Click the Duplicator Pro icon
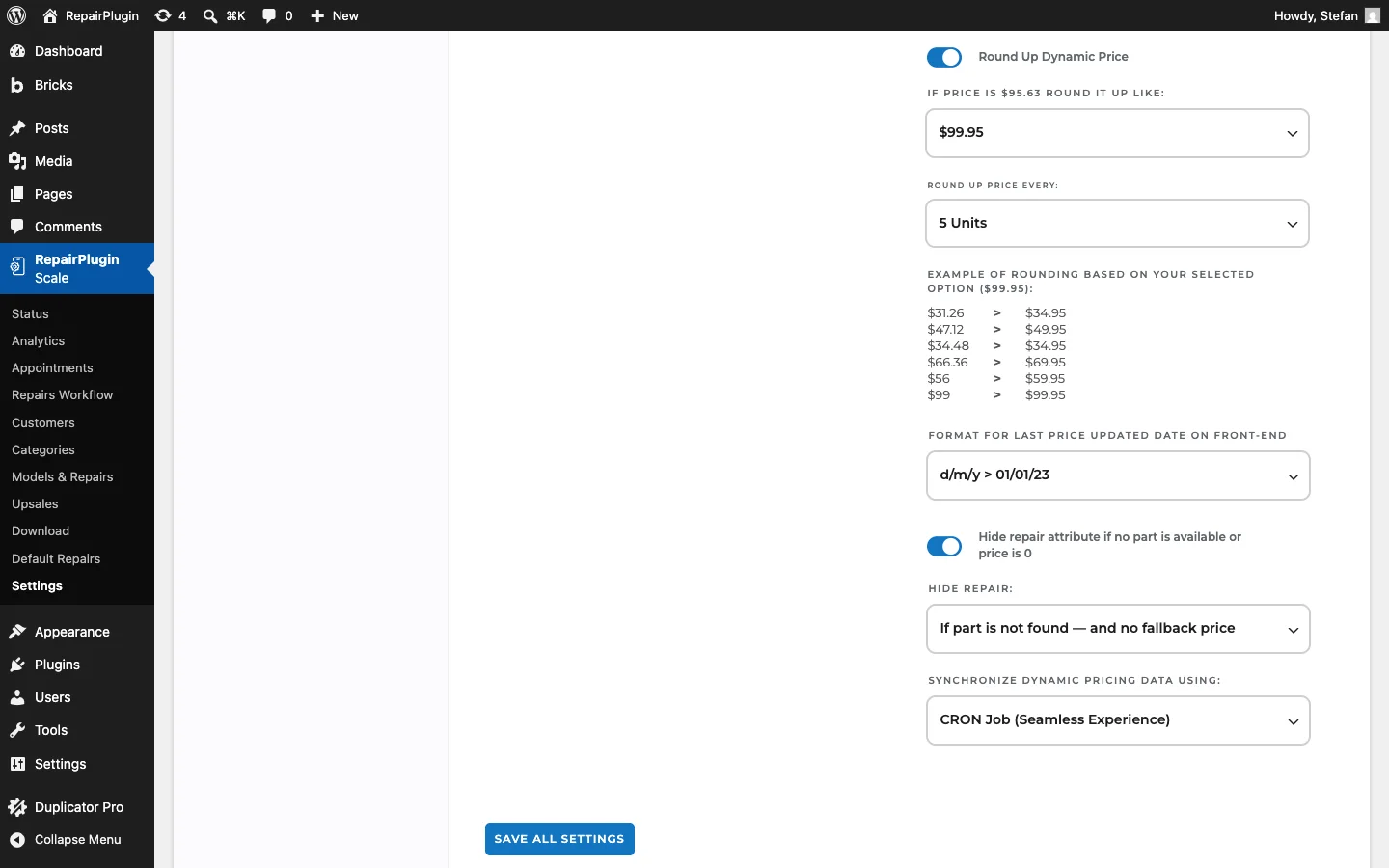The width and height of the screenshot is (1389, 868). pyautogui.click(x=17, y=807)
